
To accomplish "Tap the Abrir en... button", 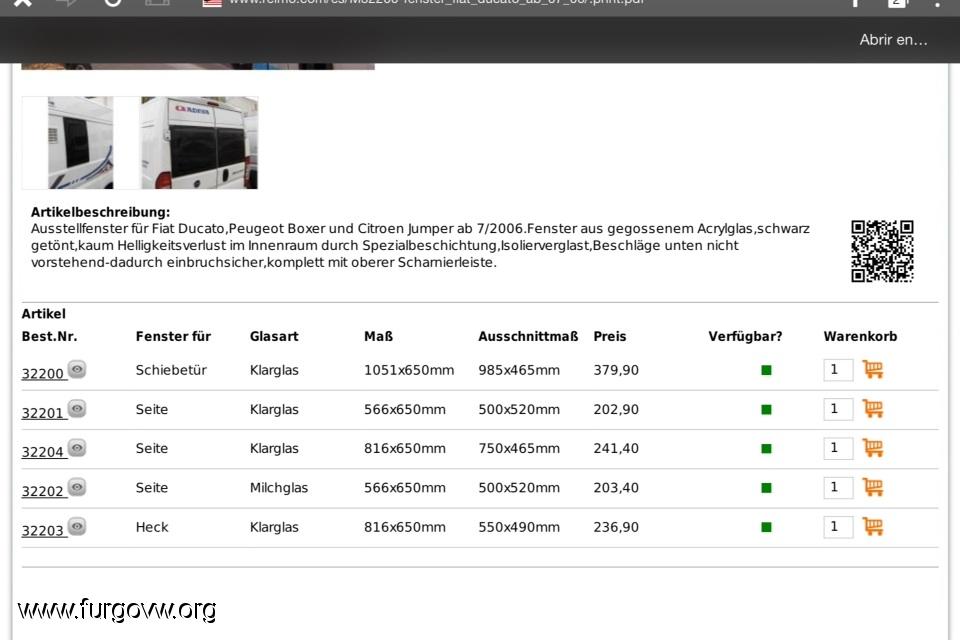I will point(893,40).
